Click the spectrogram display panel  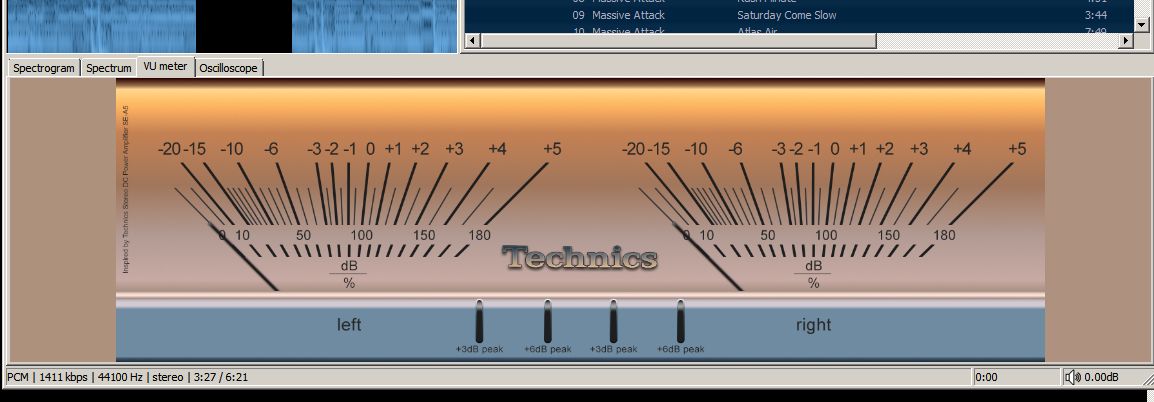[232, 26]
